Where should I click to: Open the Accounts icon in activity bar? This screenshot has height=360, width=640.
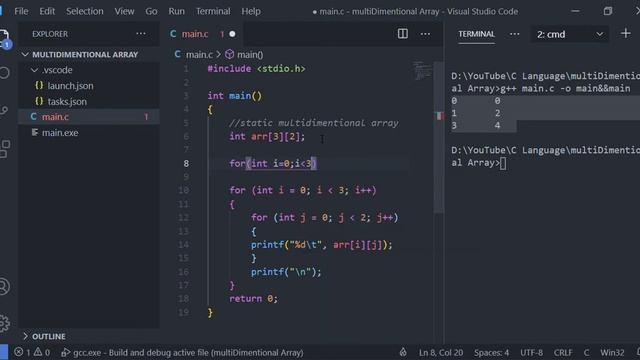point(4,287)
